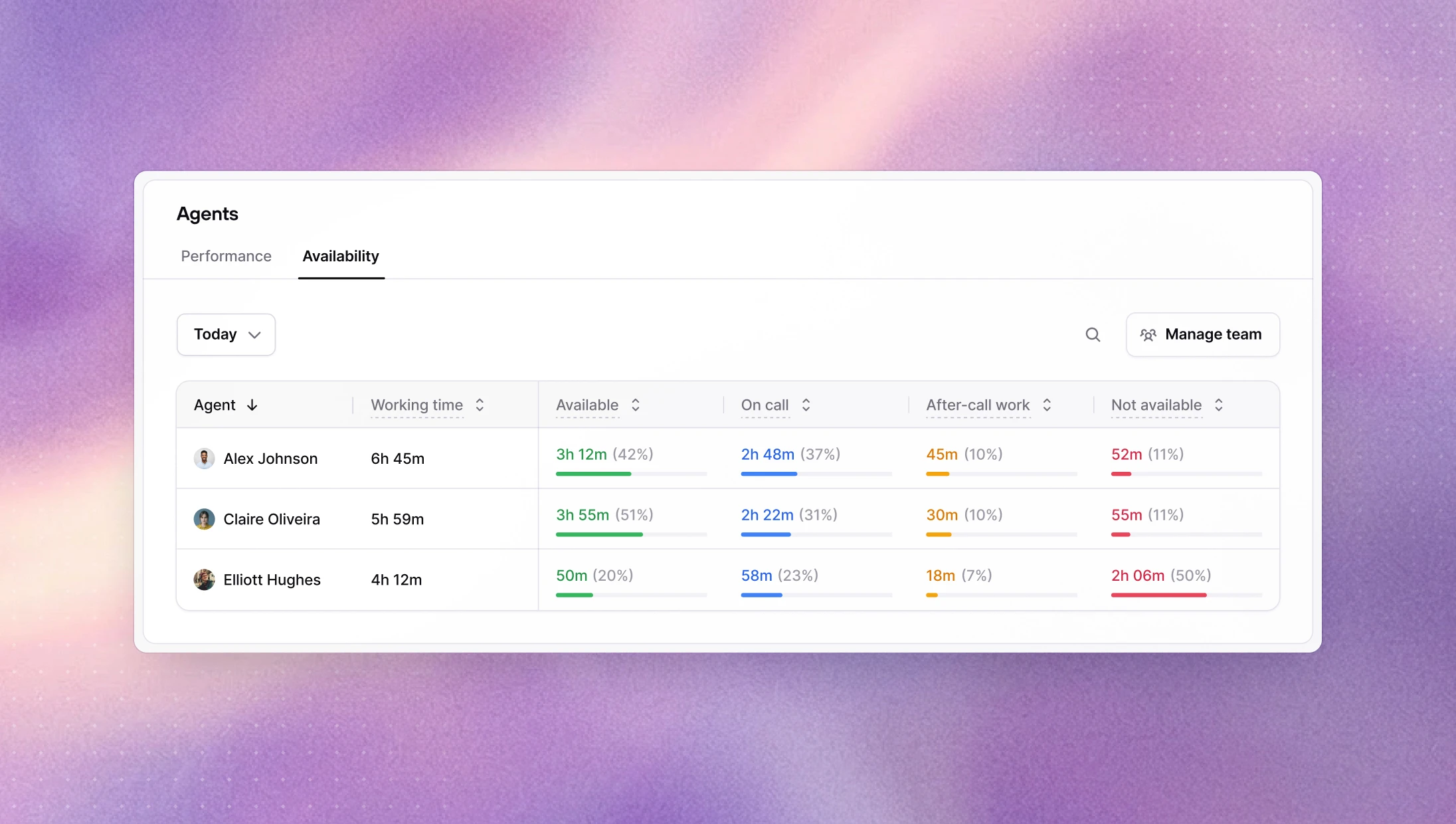Click Alex Johnson's avatar
The height and width of the screenshot is (824, 1456).
(204, 459)
